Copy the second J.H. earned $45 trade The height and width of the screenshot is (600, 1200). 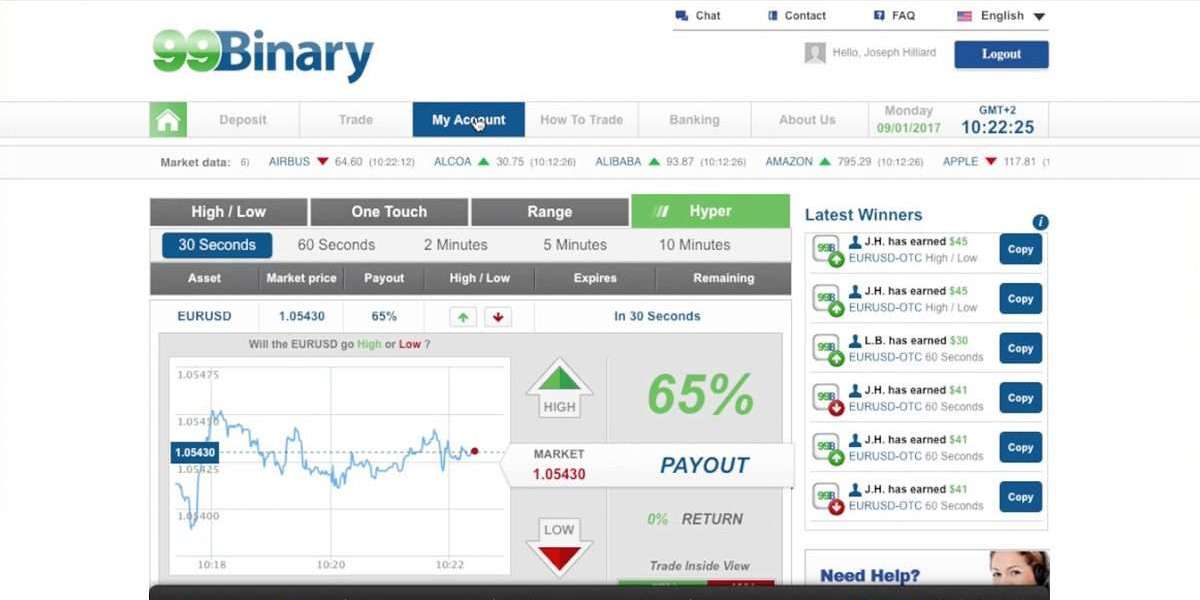(x=1020, y=299)
